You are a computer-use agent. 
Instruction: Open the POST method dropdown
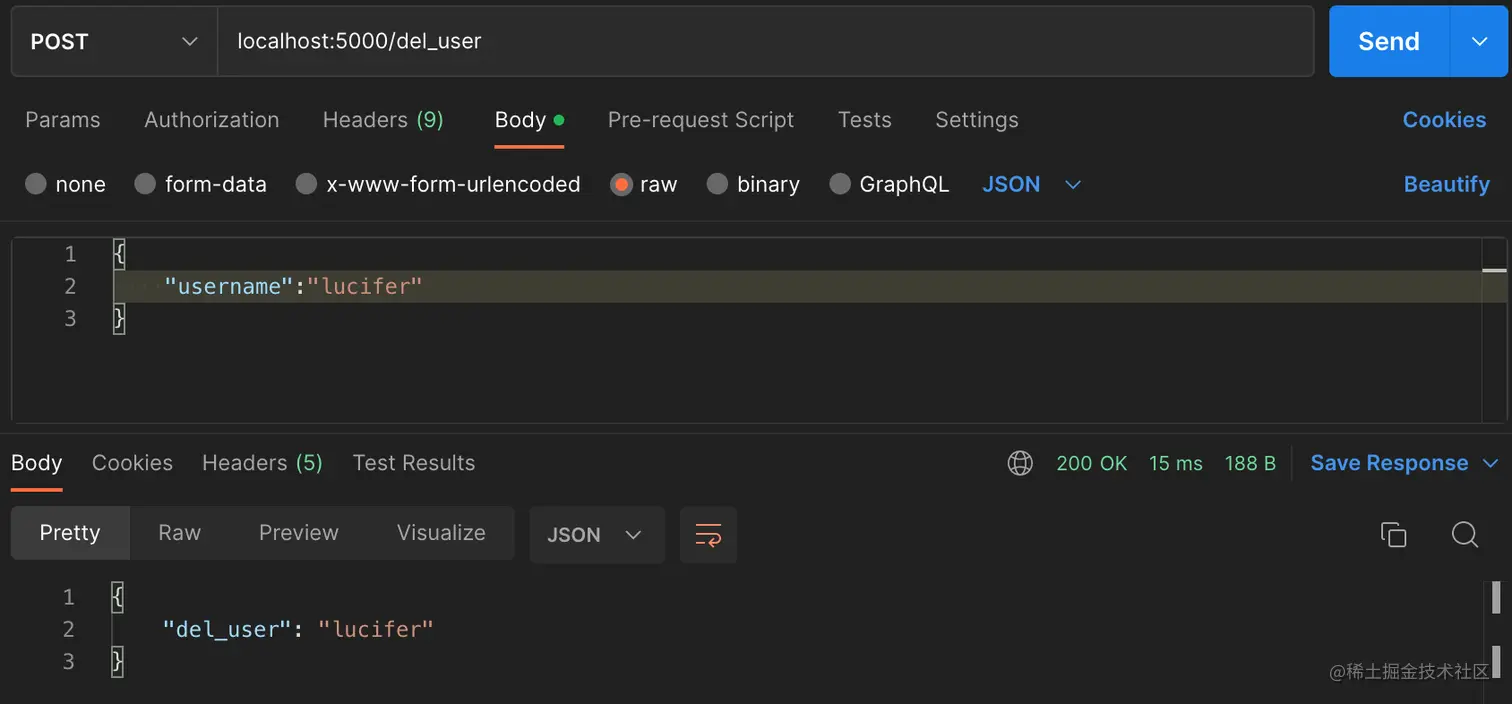[114, 41]
